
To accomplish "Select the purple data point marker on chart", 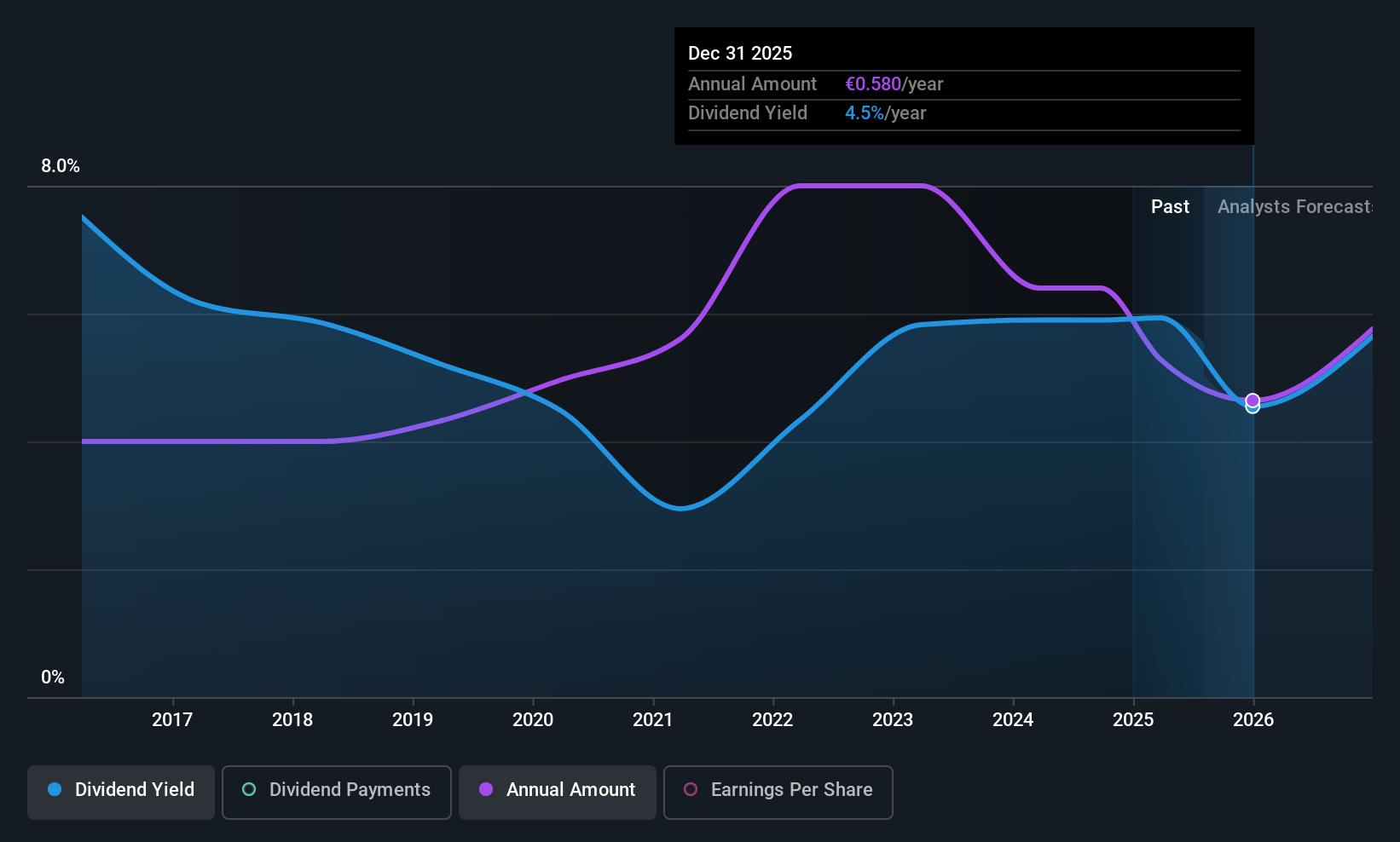I will (x=1252, y=400).
